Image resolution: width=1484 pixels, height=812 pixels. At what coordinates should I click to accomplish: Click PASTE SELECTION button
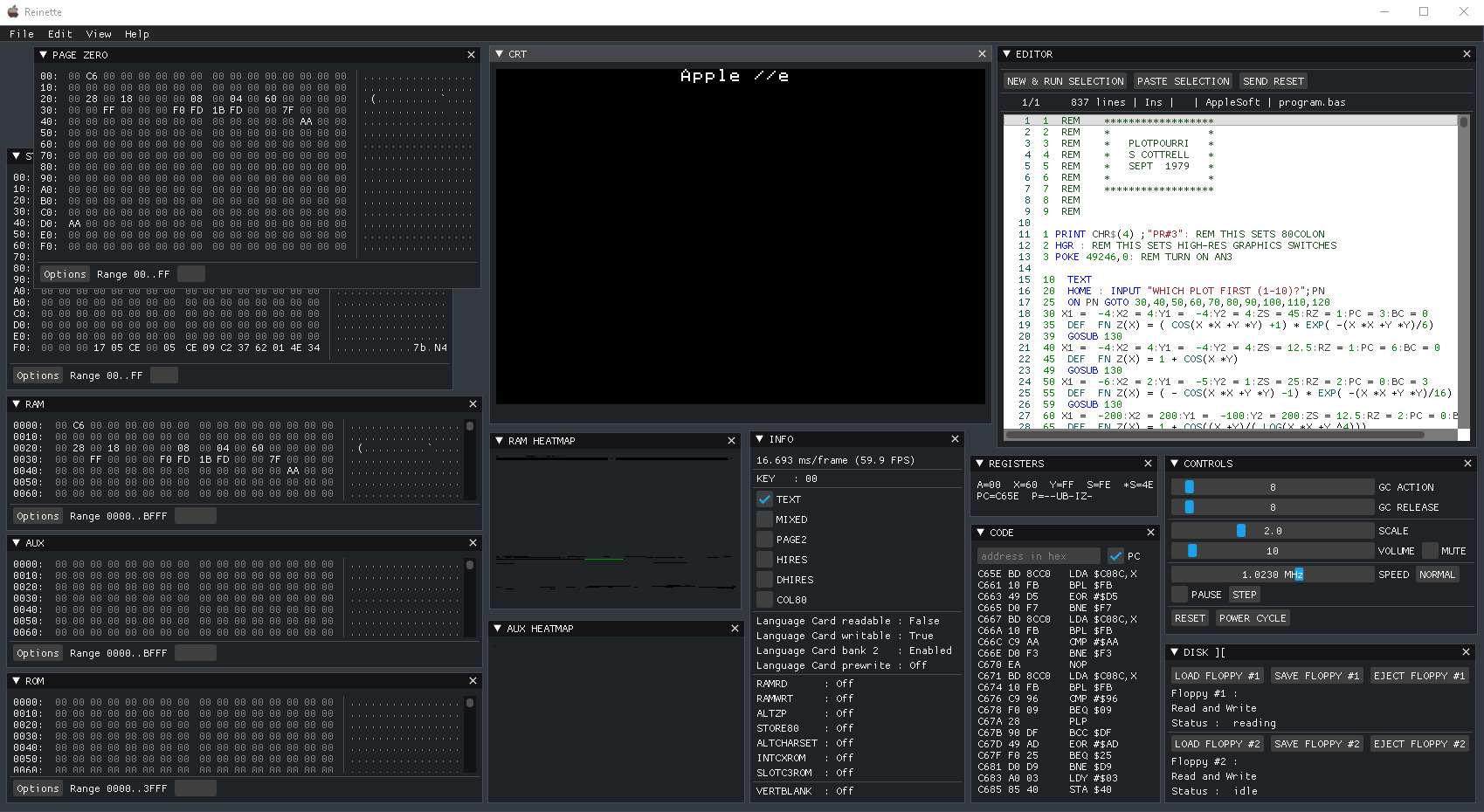tap(1183, 81)
